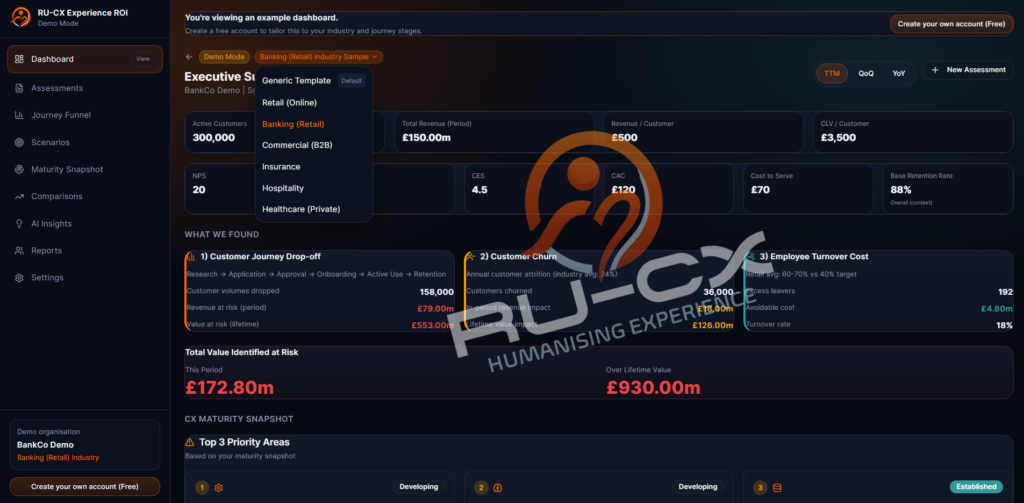Screen dimensions: 1024x503
Task: Switch period toggle to YoY
Action: pos(898,73)
